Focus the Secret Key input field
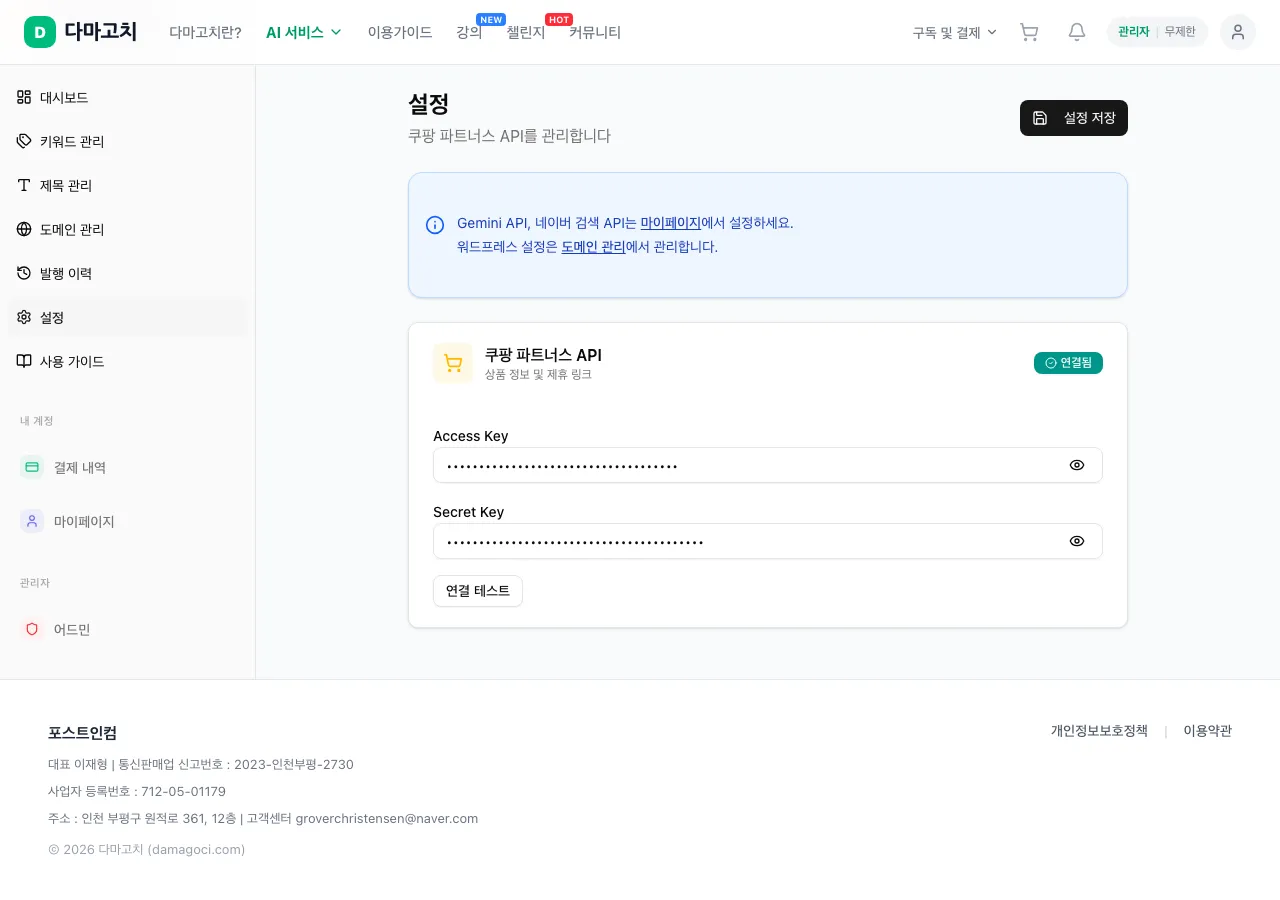Image resolution: width=1280 pixels, height=900 pixels. 768,541
